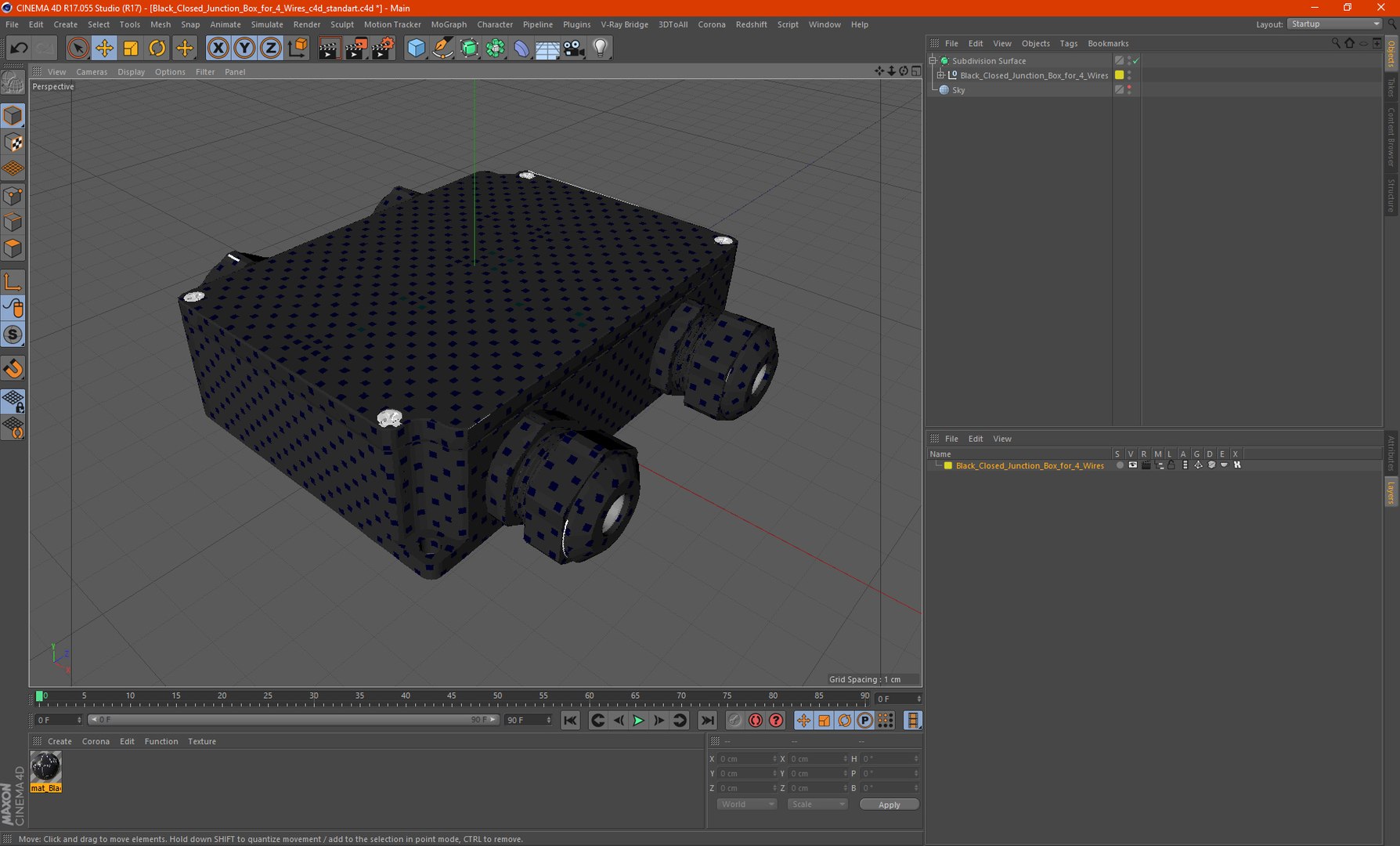Open the Simulate menu
This screenshot has width=1400, height=846.
[x=266, y=24]
